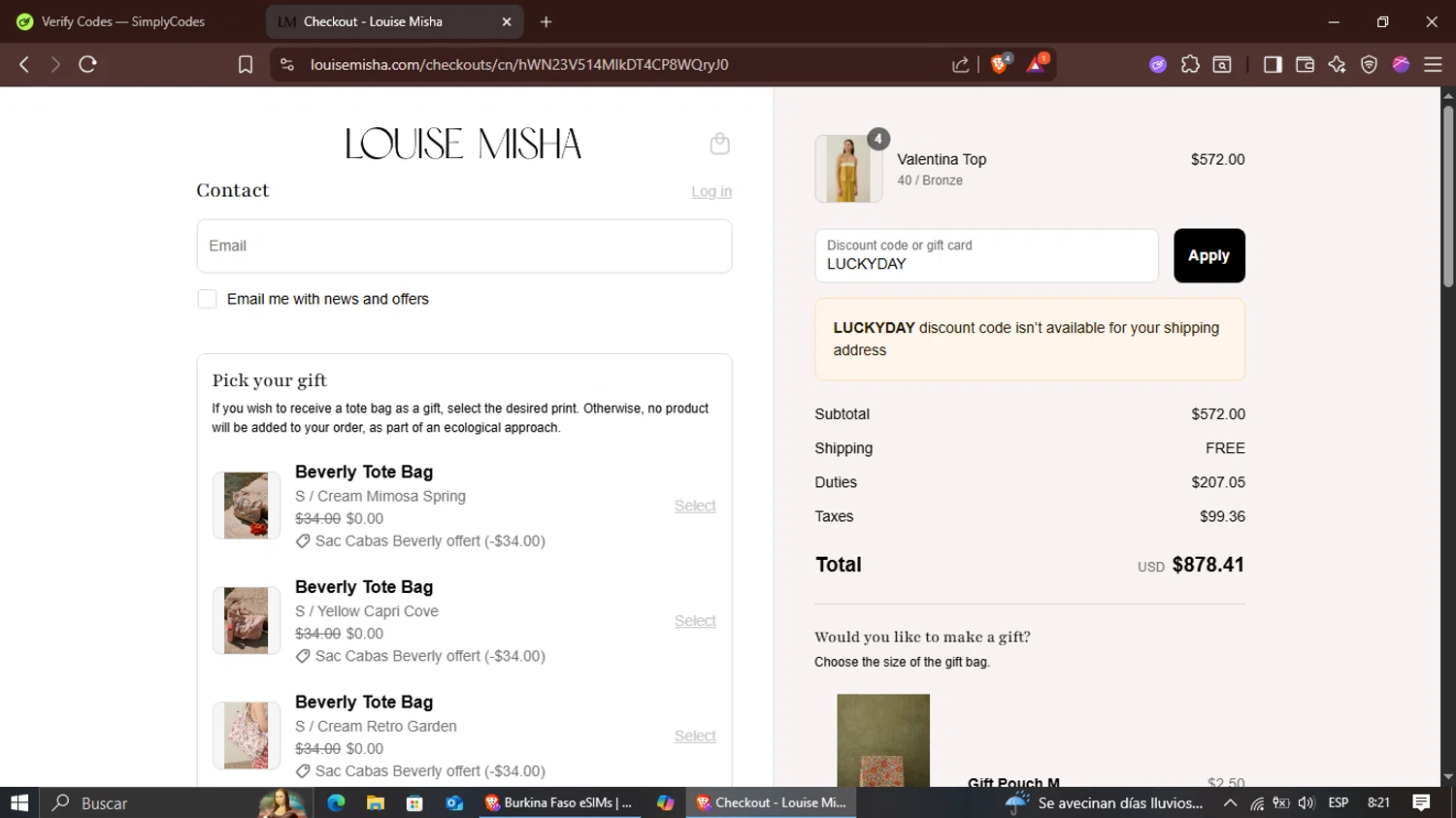Click Yellow Capri Cove bag thumbnail

pos(247,620)
